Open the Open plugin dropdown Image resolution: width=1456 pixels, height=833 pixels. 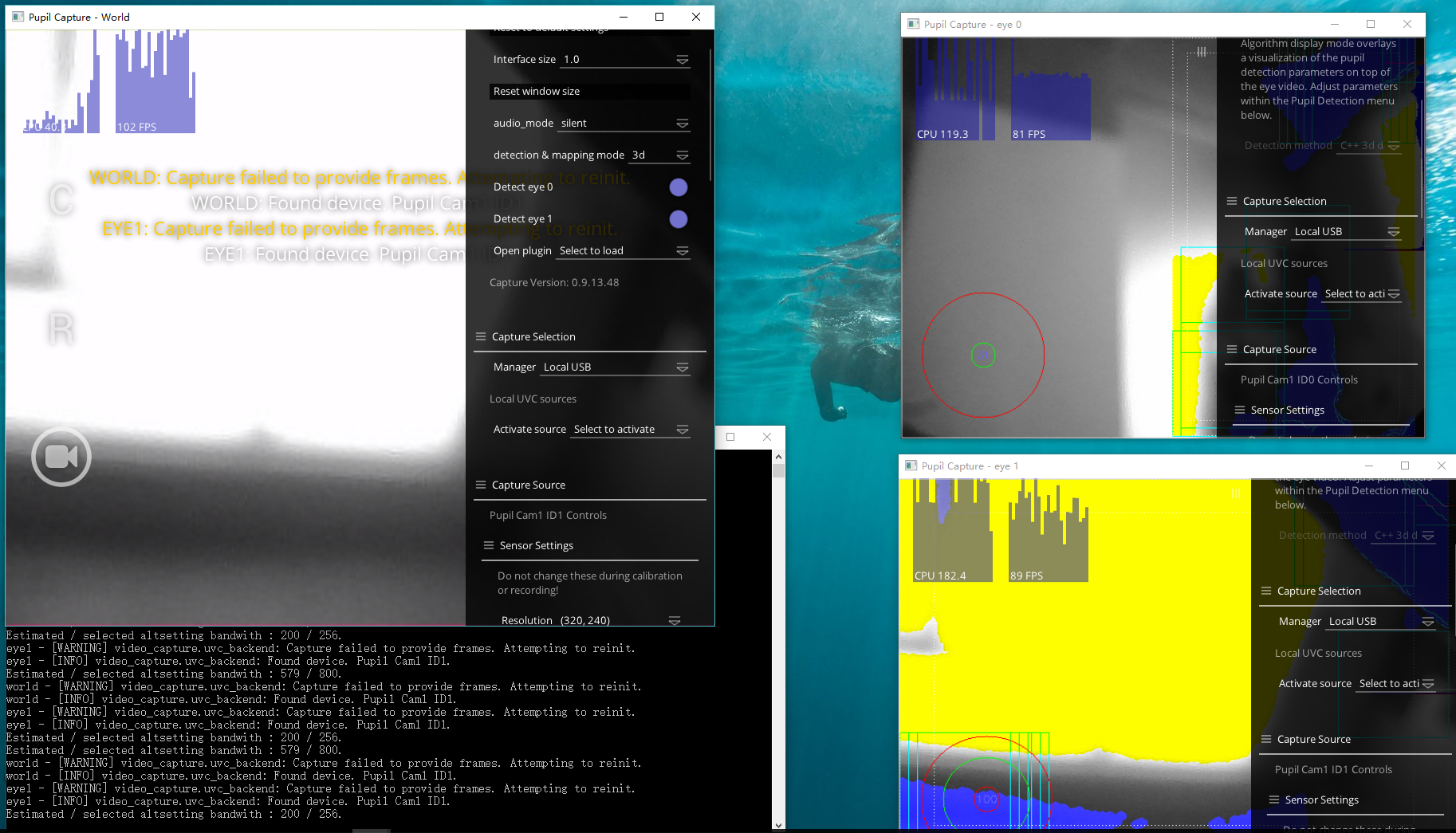[623, 251]
